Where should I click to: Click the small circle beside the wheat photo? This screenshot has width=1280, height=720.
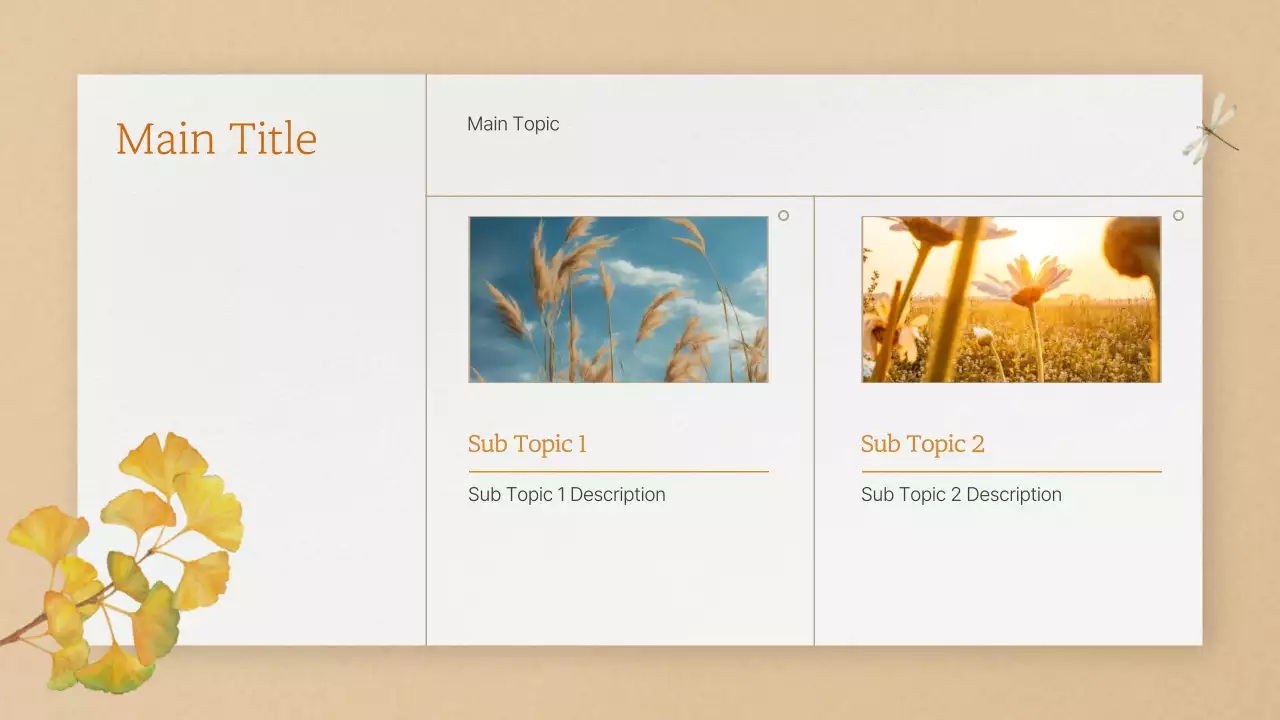coord(783,215)
